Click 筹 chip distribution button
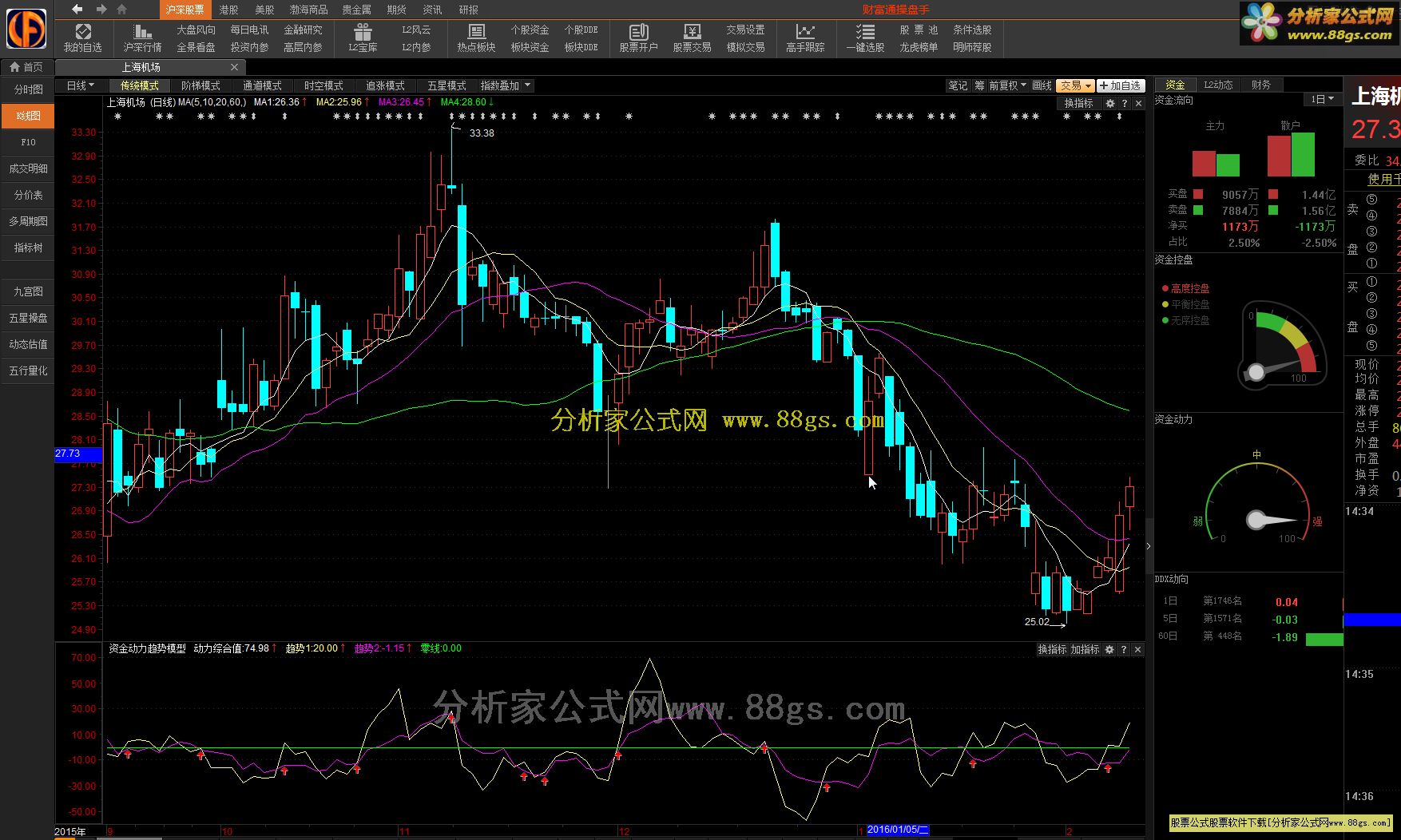The height and width of the screenshot is (840, 1401). [979, 85]
